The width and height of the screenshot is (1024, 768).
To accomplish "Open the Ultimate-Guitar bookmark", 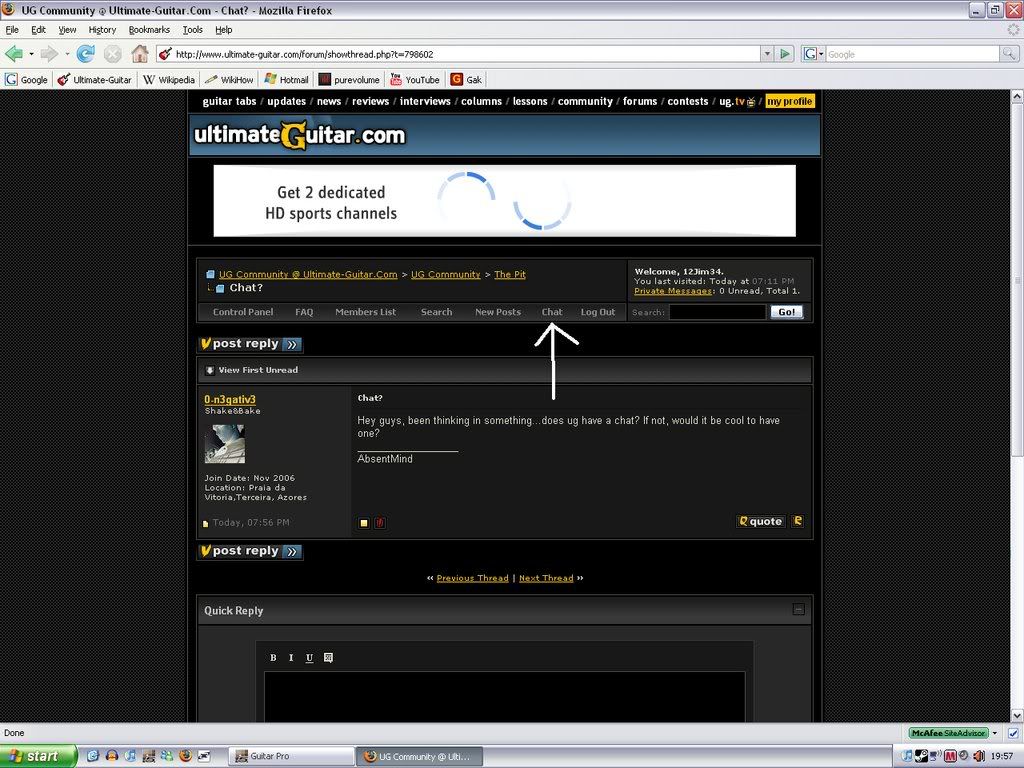I will [x=95, y=80].
